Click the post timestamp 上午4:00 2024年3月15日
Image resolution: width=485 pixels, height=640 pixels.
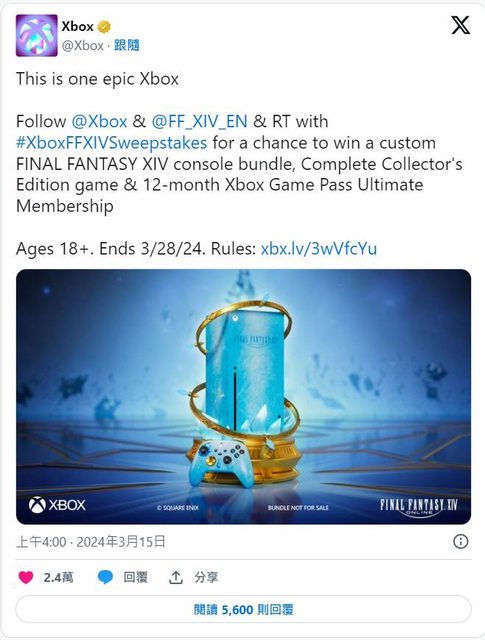pos(91,542)
